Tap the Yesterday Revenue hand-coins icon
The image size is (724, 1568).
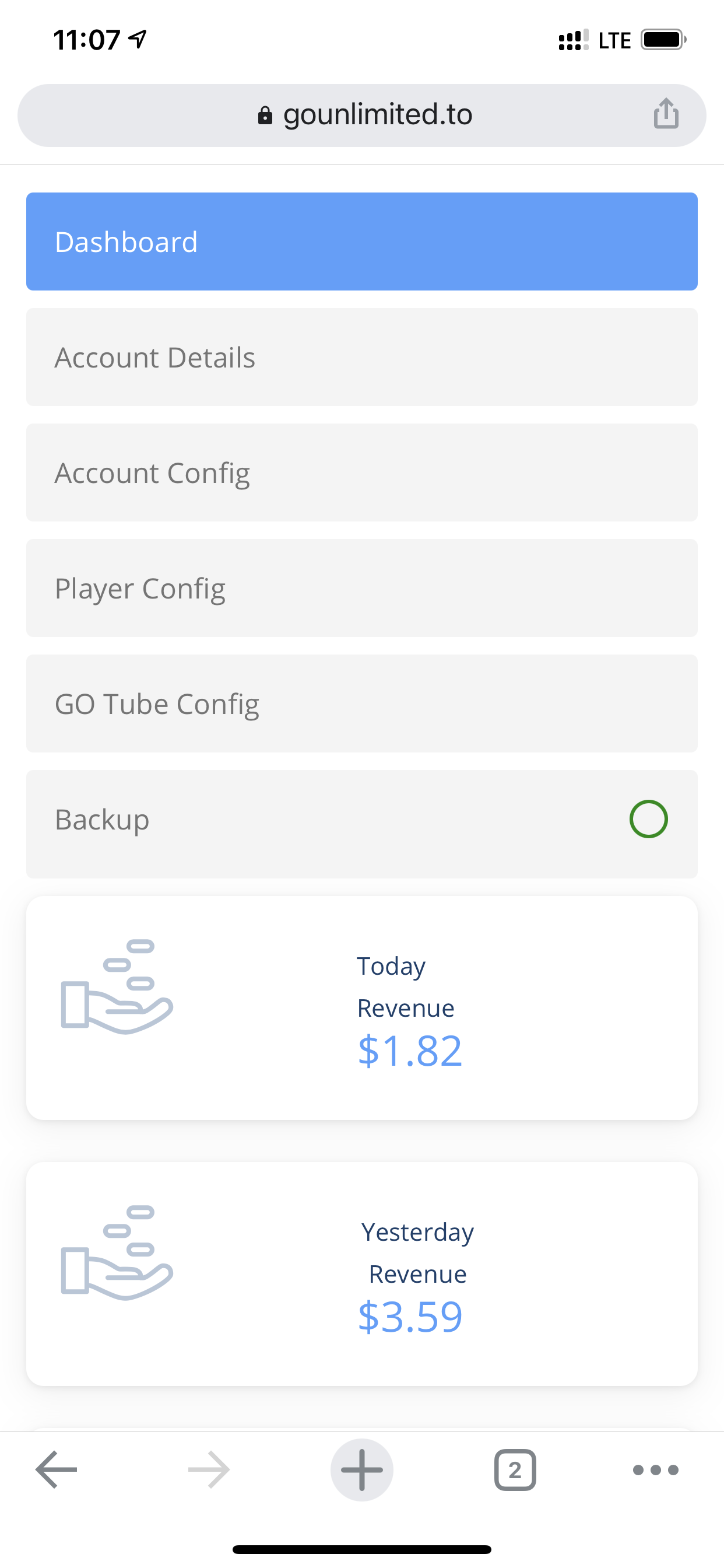(x=117, y=1252)
